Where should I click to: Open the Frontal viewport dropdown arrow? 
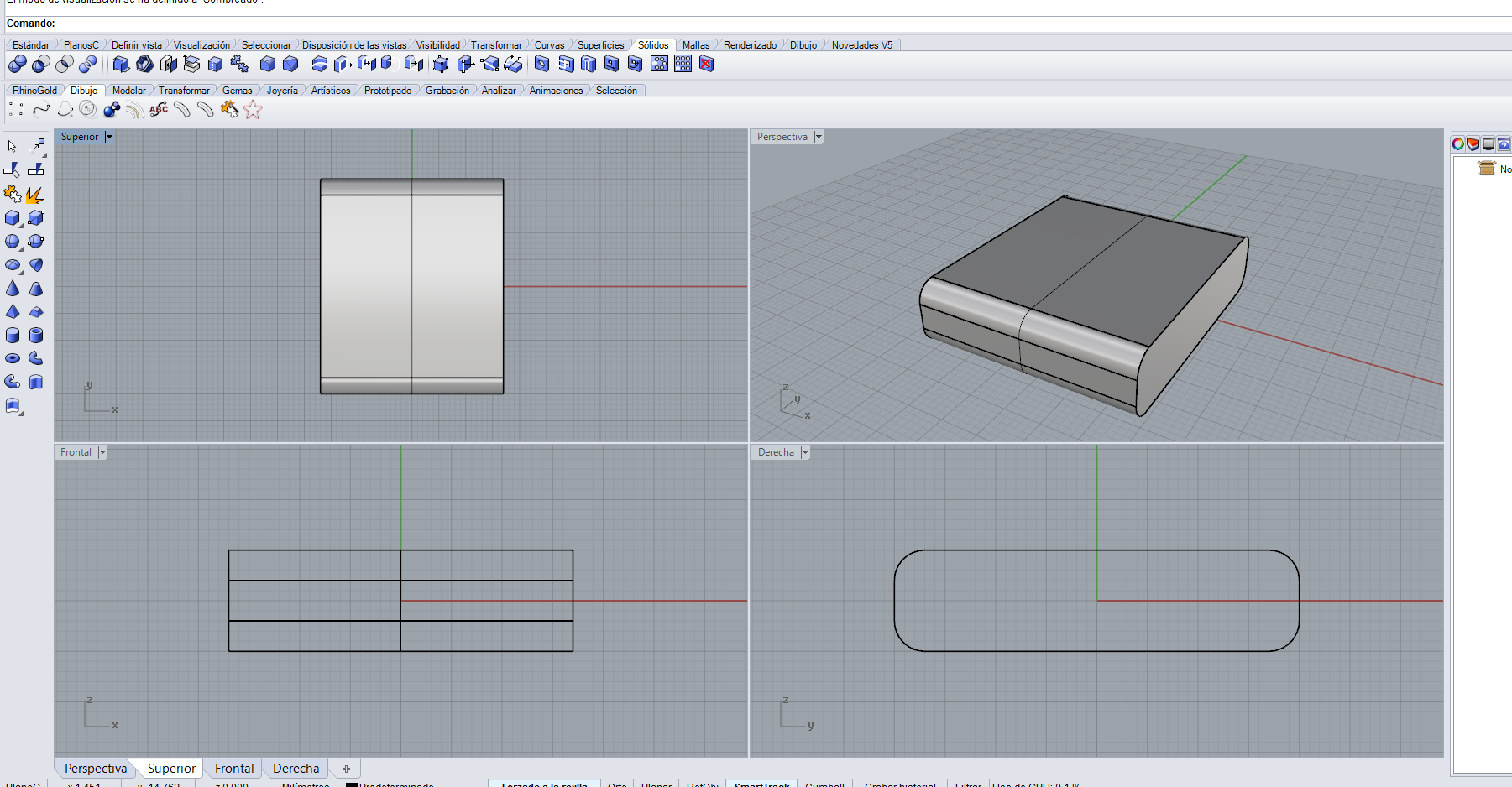coord(102,452)
